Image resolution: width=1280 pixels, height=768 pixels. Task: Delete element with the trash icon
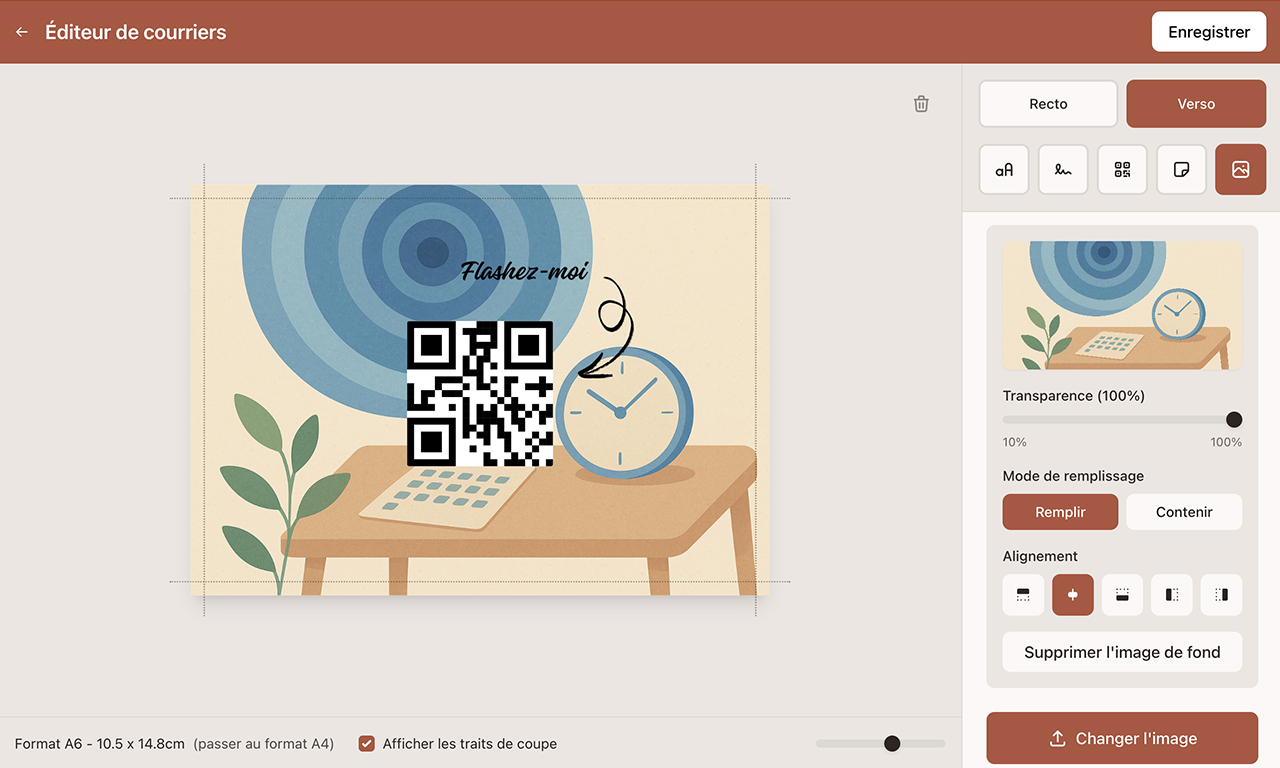921,104
